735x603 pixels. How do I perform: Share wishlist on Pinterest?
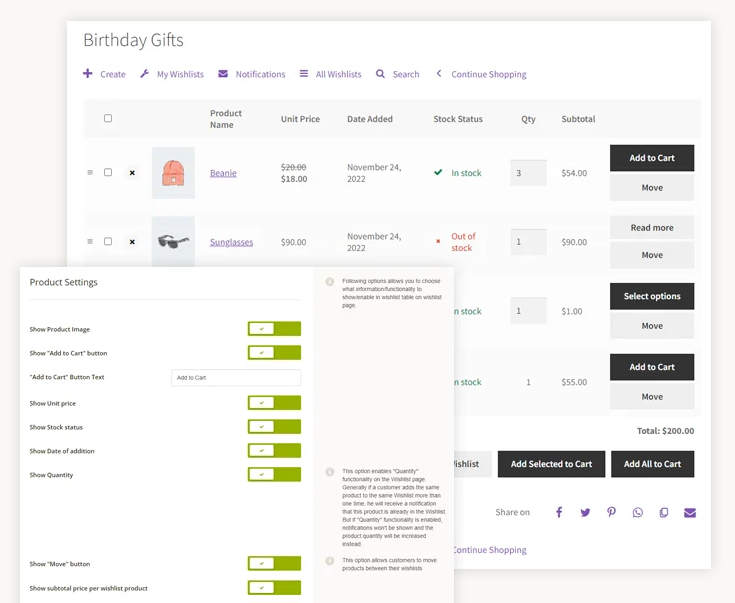click(x=611, y=512)
